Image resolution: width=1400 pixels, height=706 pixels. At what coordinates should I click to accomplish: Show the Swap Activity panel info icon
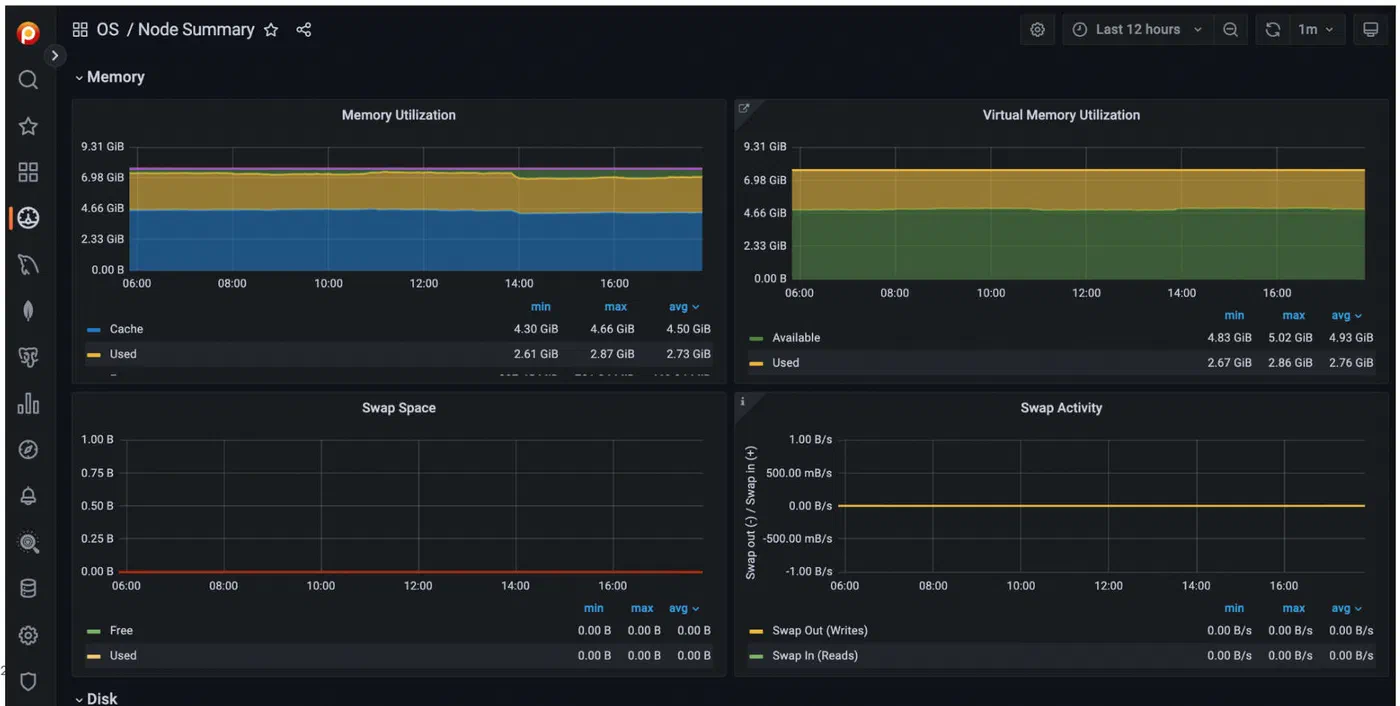point(742,401)
